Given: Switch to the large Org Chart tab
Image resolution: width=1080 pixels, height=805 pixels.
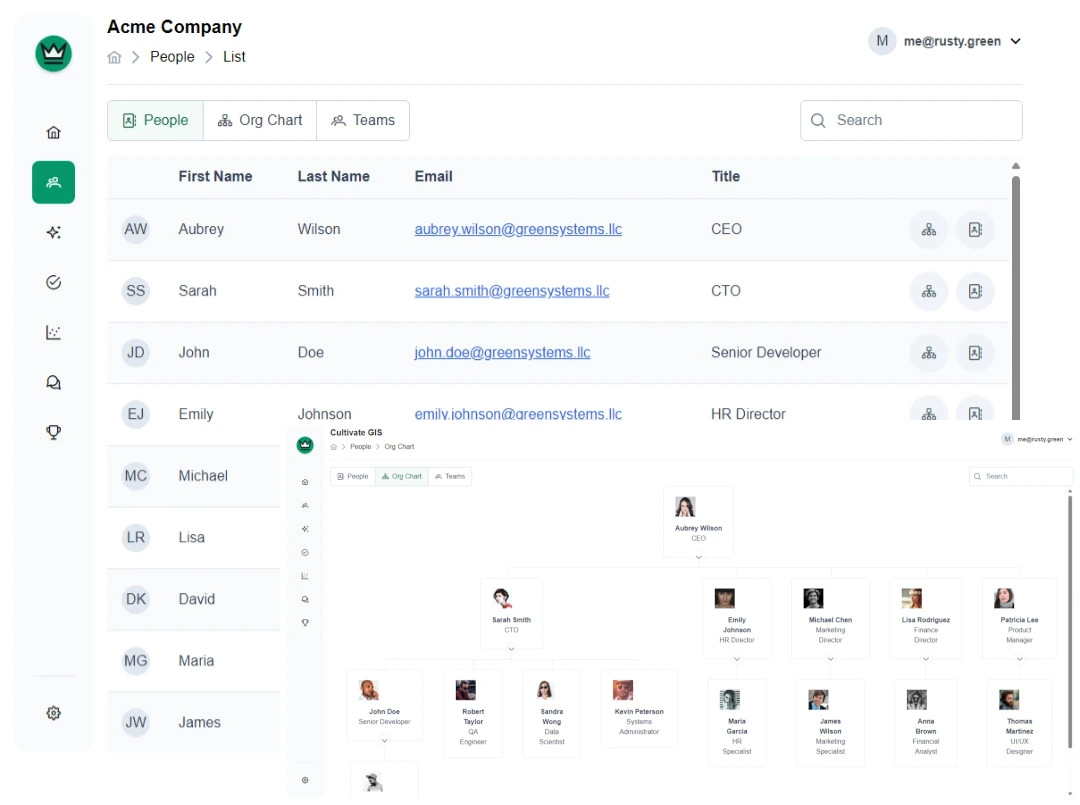Looking at the screenshot, I should (260, 120).
